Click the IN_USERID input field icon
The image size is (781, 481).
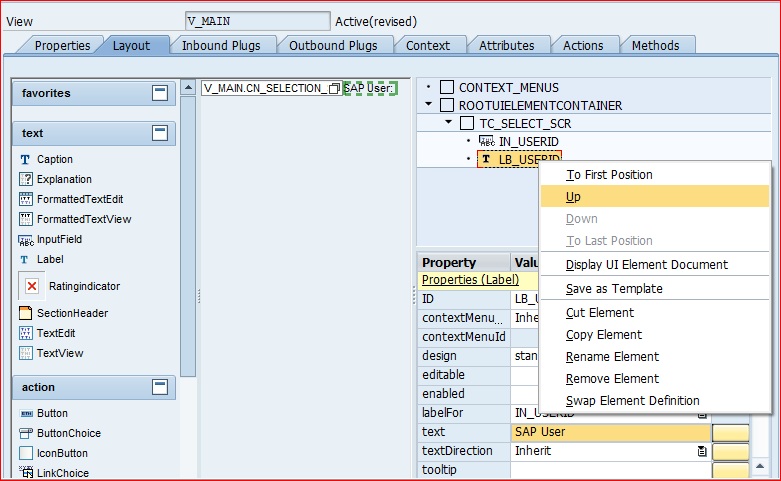point(486,141)
